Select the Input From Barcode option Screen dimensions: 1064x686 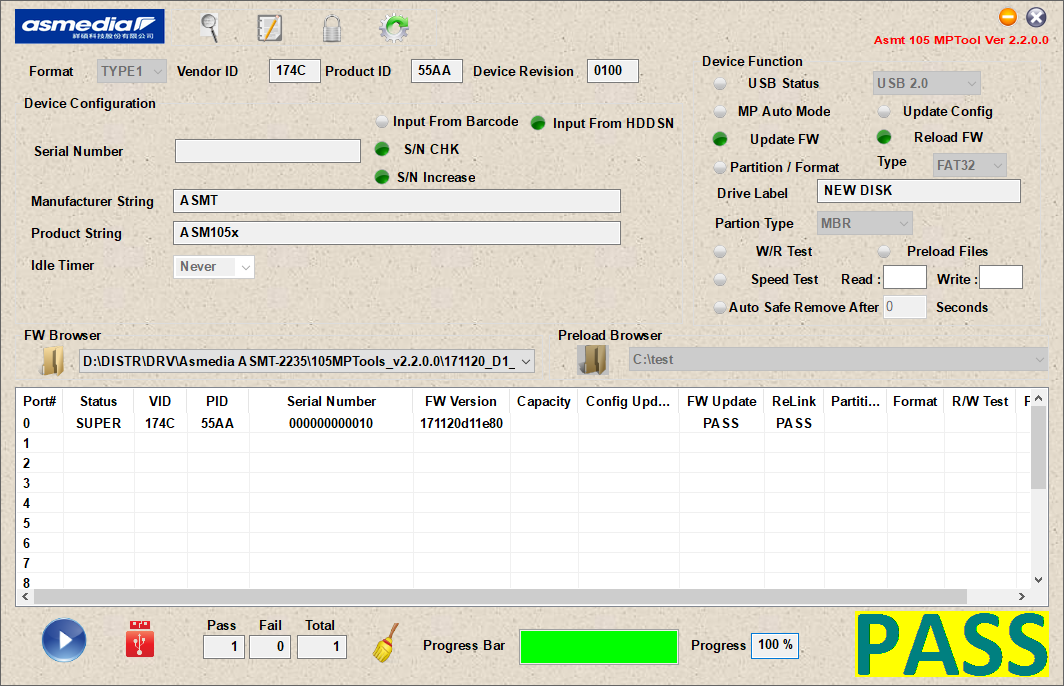click(448, 121)
